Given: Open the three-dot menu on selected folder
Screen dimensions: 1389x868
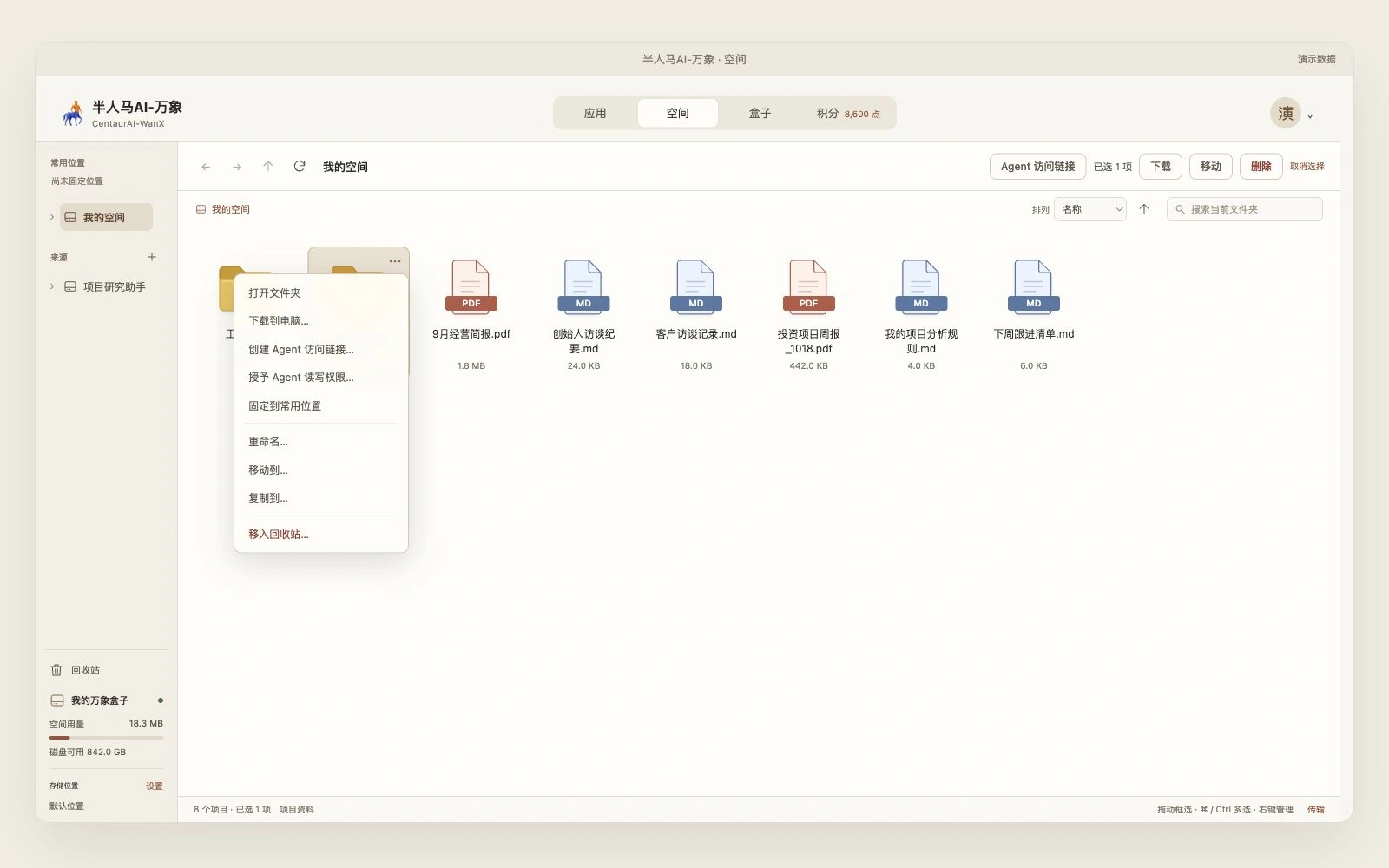Looking at the screenshot, I should (x=395, y=261).
